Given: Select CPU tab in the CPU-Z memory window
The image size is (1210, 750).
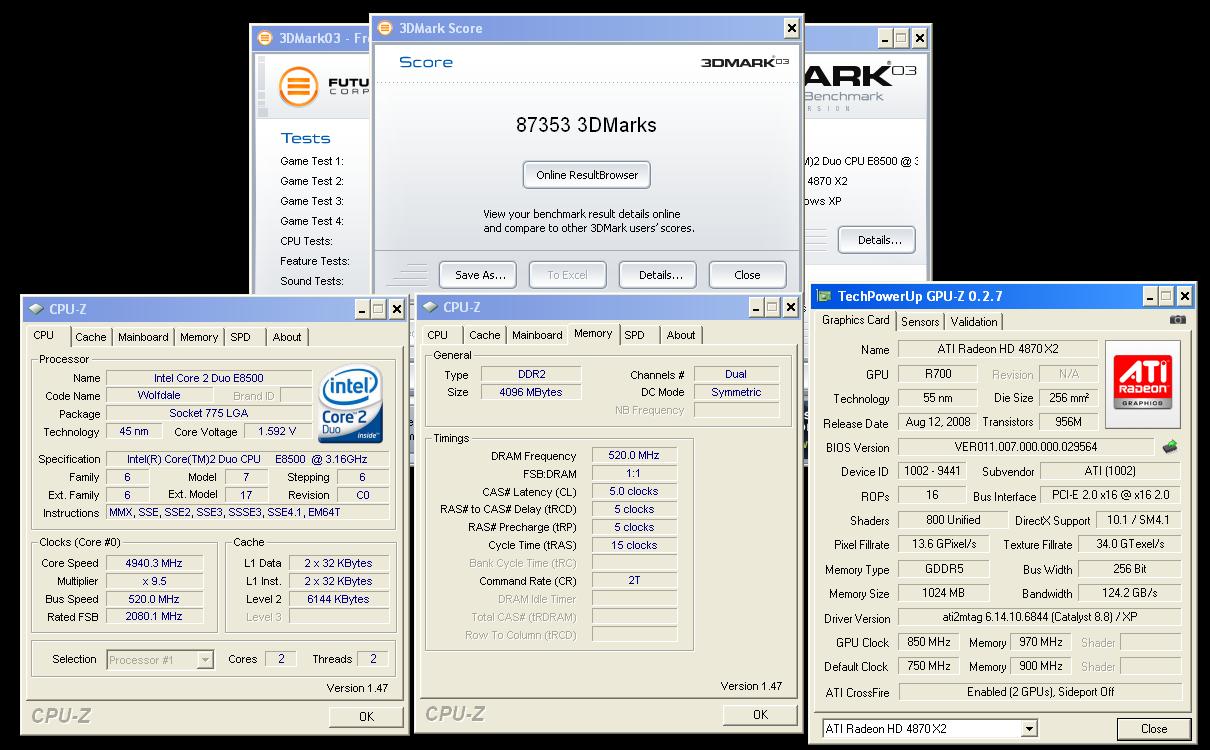Looking at the screenshot, I should 438,335.
